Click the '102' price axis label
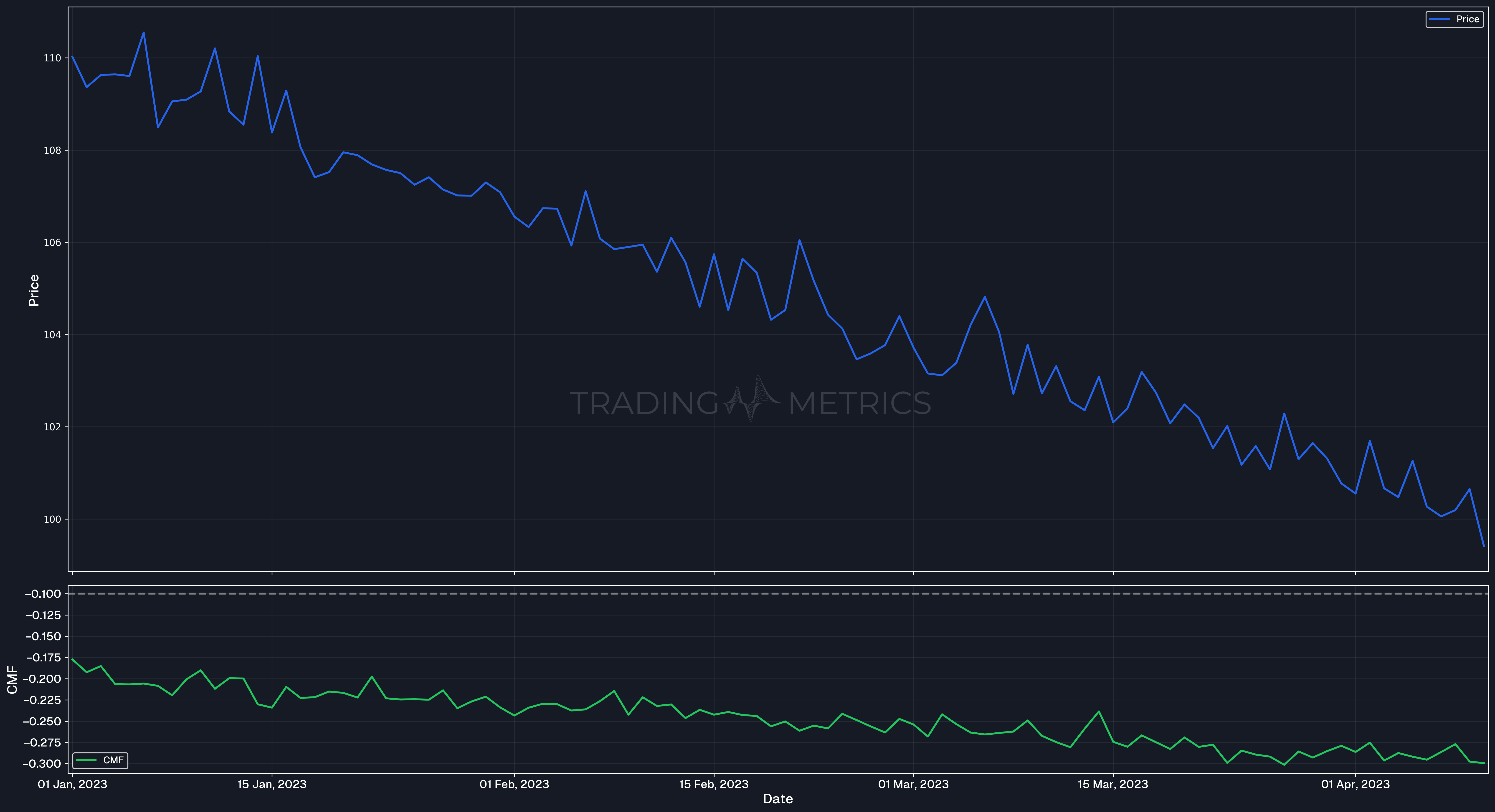 52,427
